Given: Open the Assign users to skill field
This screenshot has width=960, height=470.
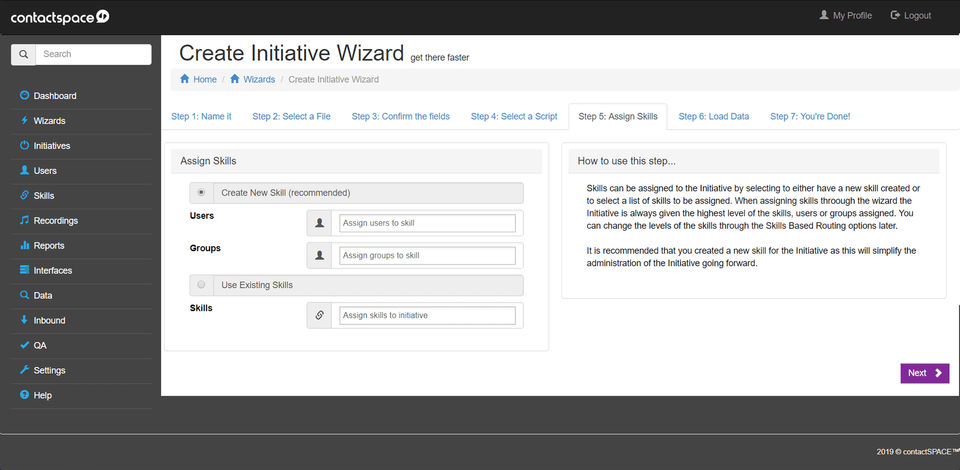Looking at the screenshot, I should [427, 223].
